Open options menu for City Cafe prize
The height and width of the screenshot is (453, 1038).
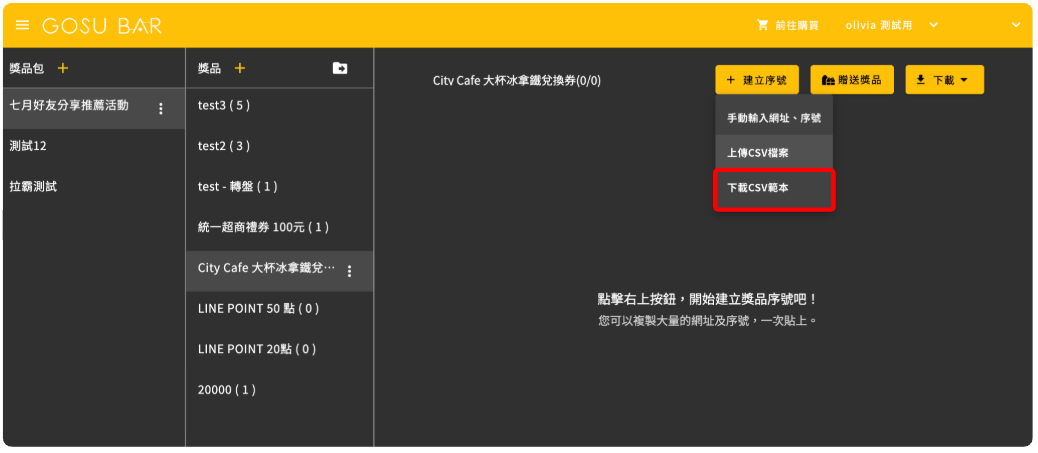[x=350, y=271]
